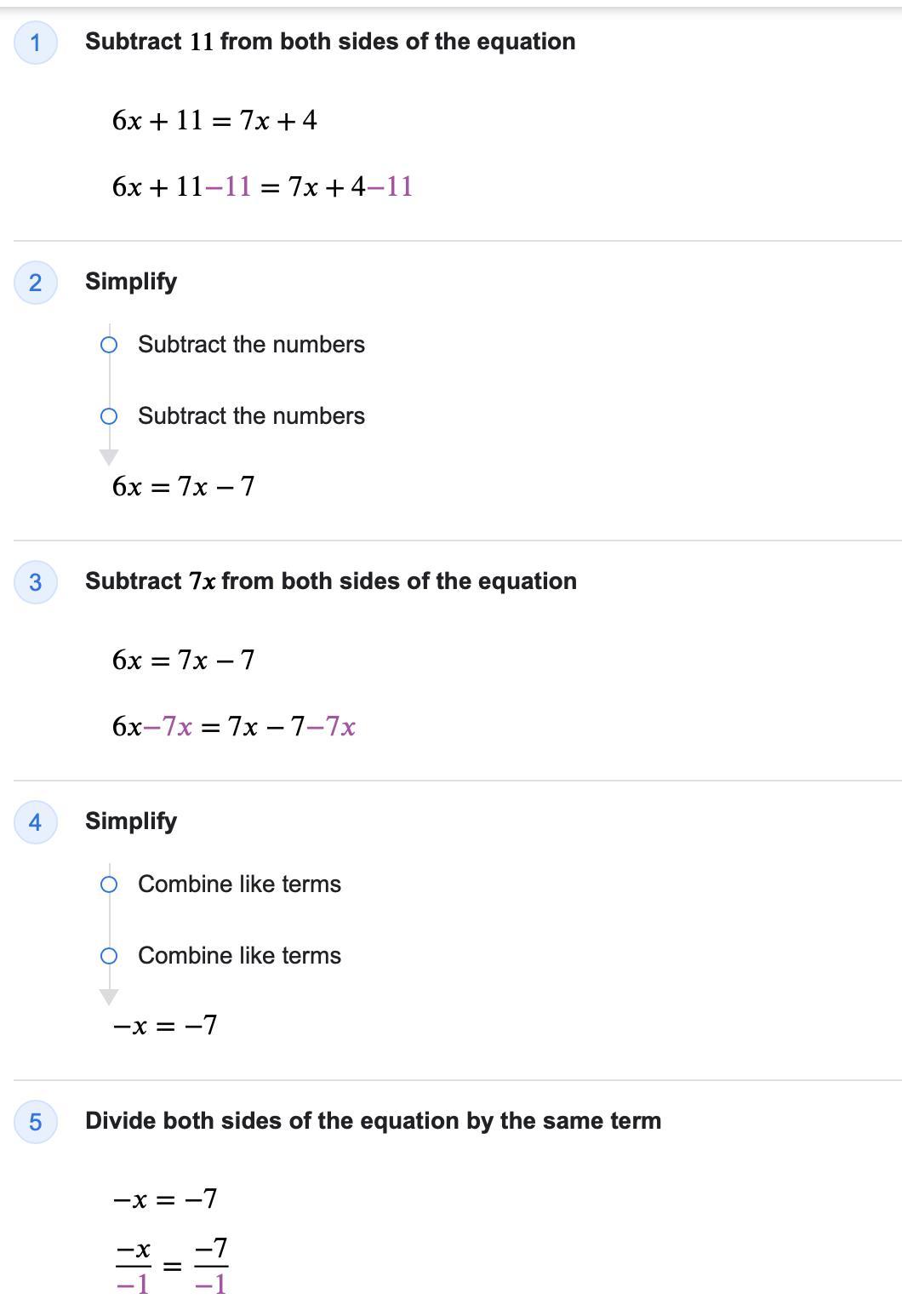Select the step 3 number circle
Viewport: 902px width, 1316px height.
[35, 581]
